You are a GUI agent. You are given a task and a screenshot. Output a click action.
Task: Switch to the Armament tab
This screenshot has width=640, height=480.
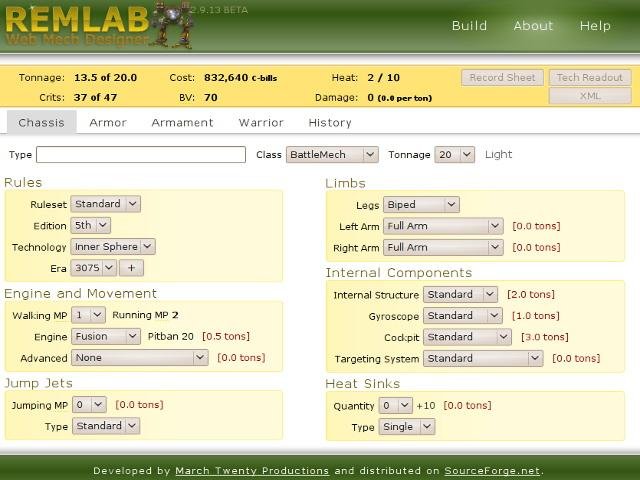click(x=182, y=123)
